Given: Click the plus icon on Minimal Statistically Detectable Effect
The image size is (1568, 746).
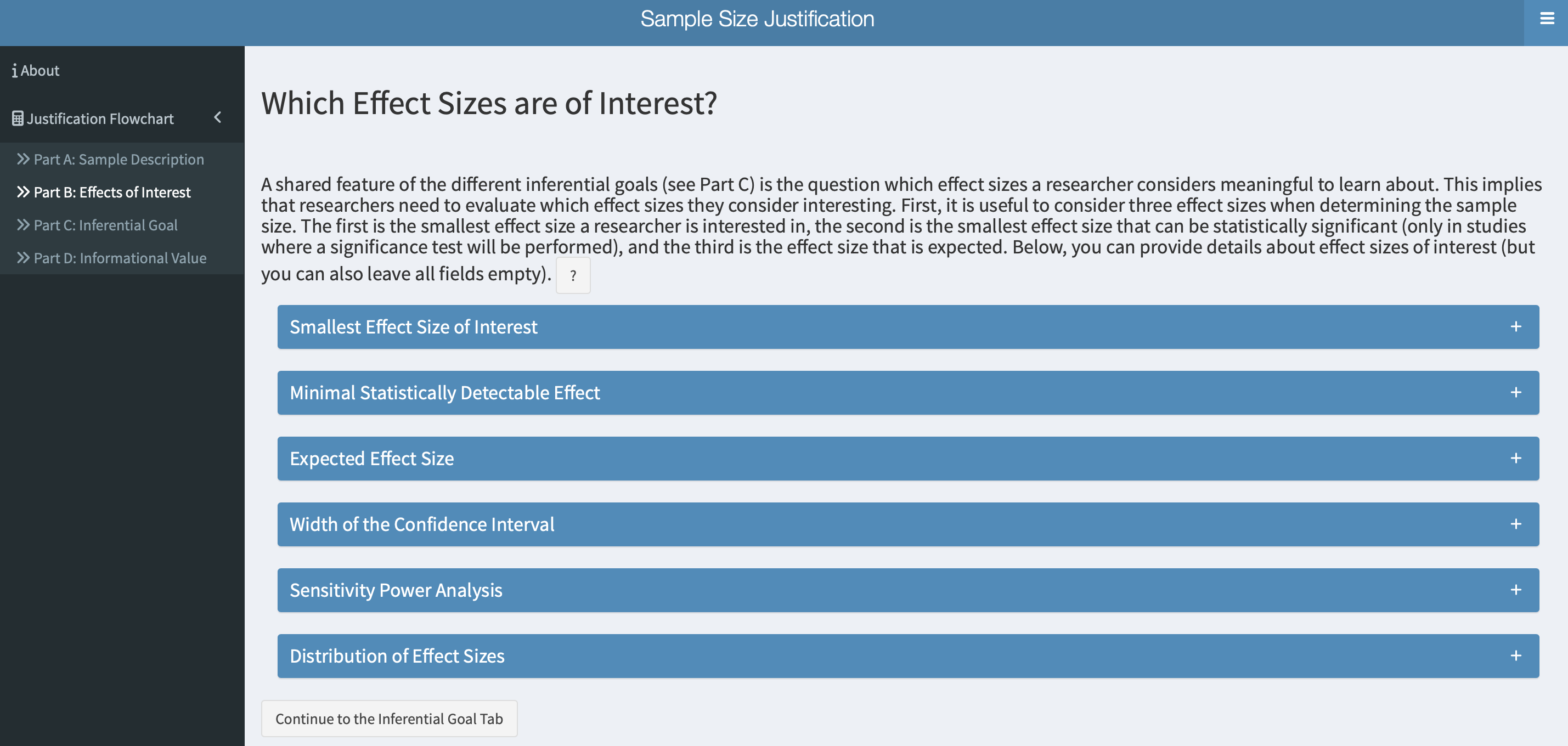Looking at the screenshot, I should tap(1516, 392).
